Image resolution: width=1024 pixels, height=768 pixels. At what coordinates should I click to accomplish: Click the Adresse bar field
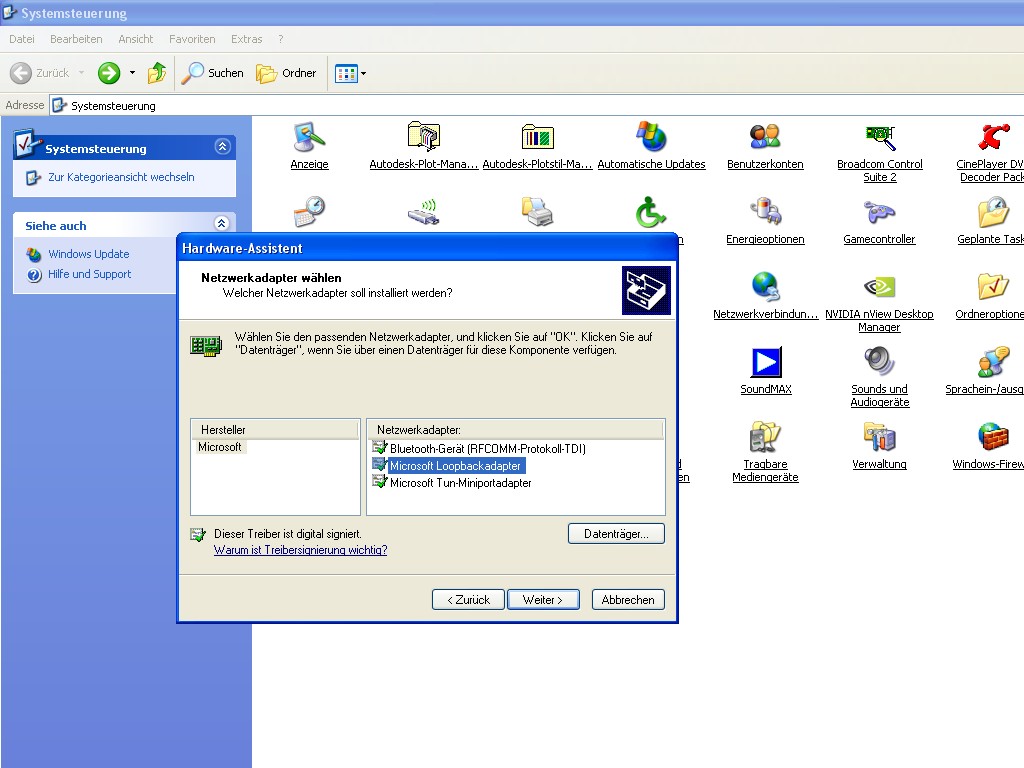(536, 106)
